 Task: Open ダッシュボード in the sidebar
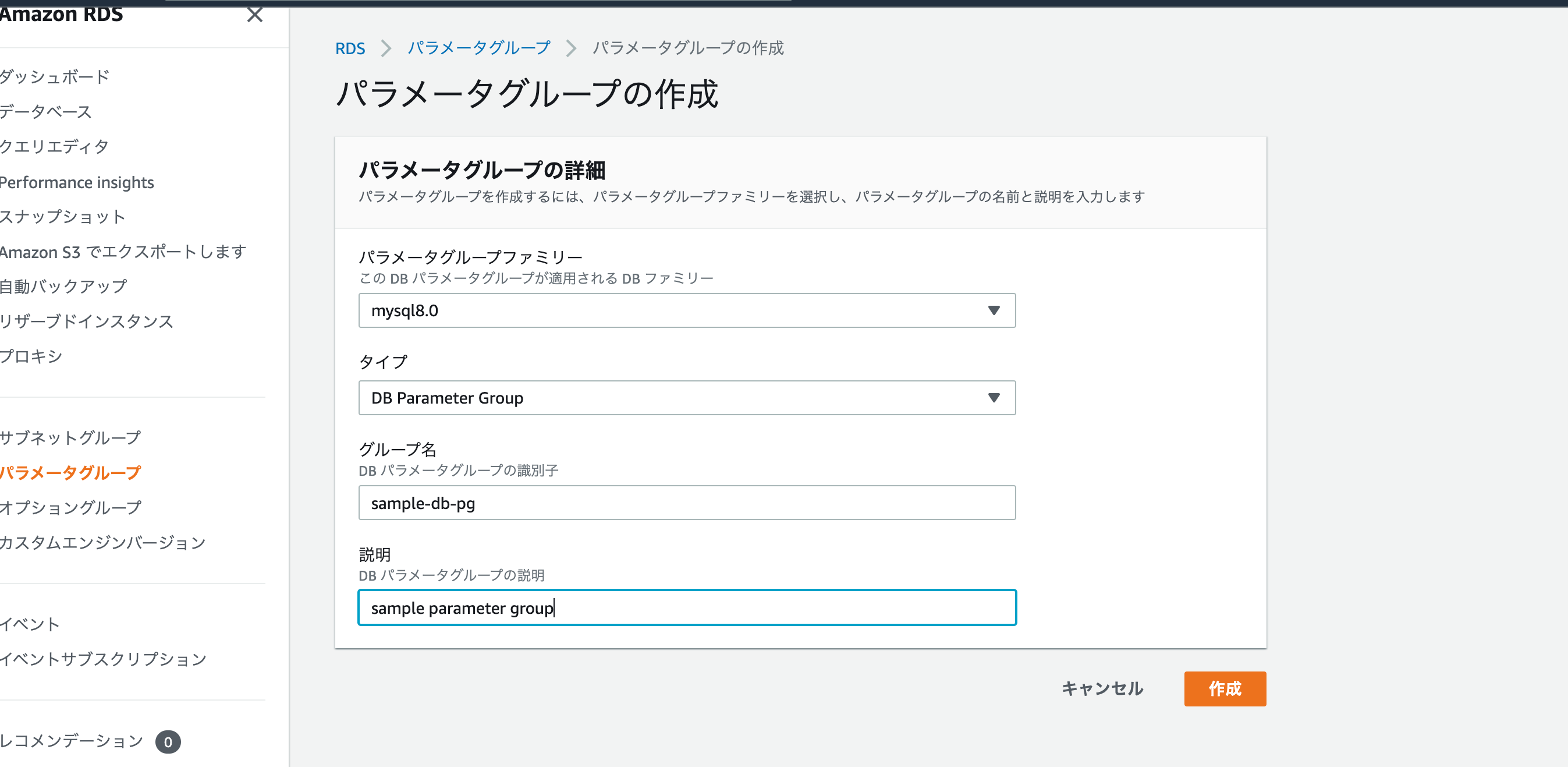[54, 76]
